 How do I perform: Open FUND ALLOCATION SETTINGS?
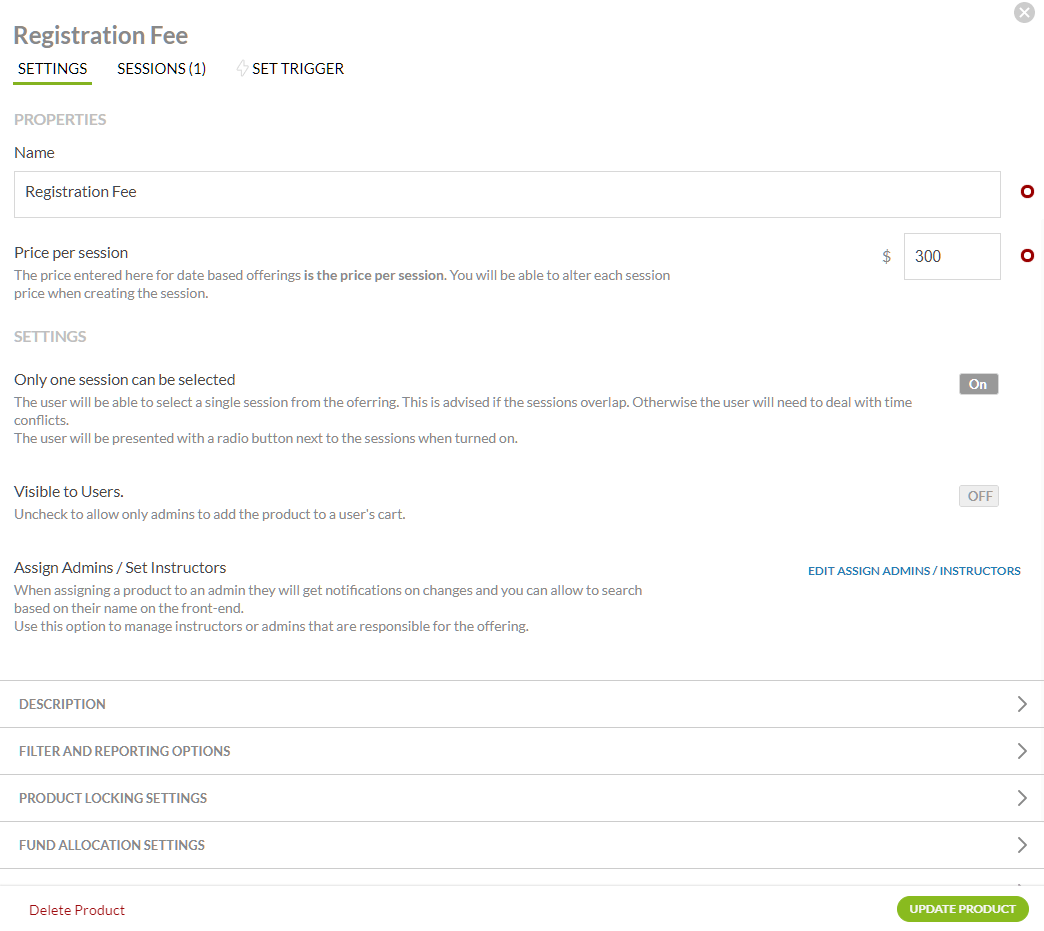[x=522, y=845]
